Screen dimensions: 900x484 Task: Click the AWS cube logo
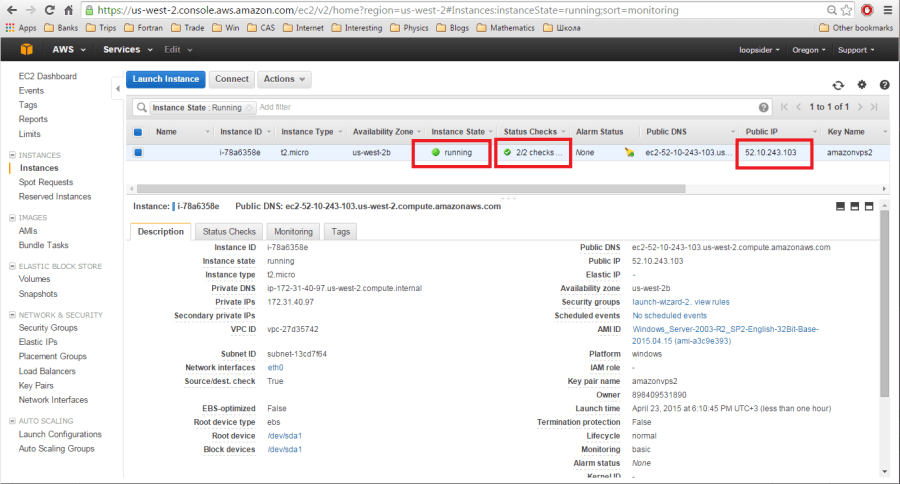pyautogui.click(x=26, y=49)
